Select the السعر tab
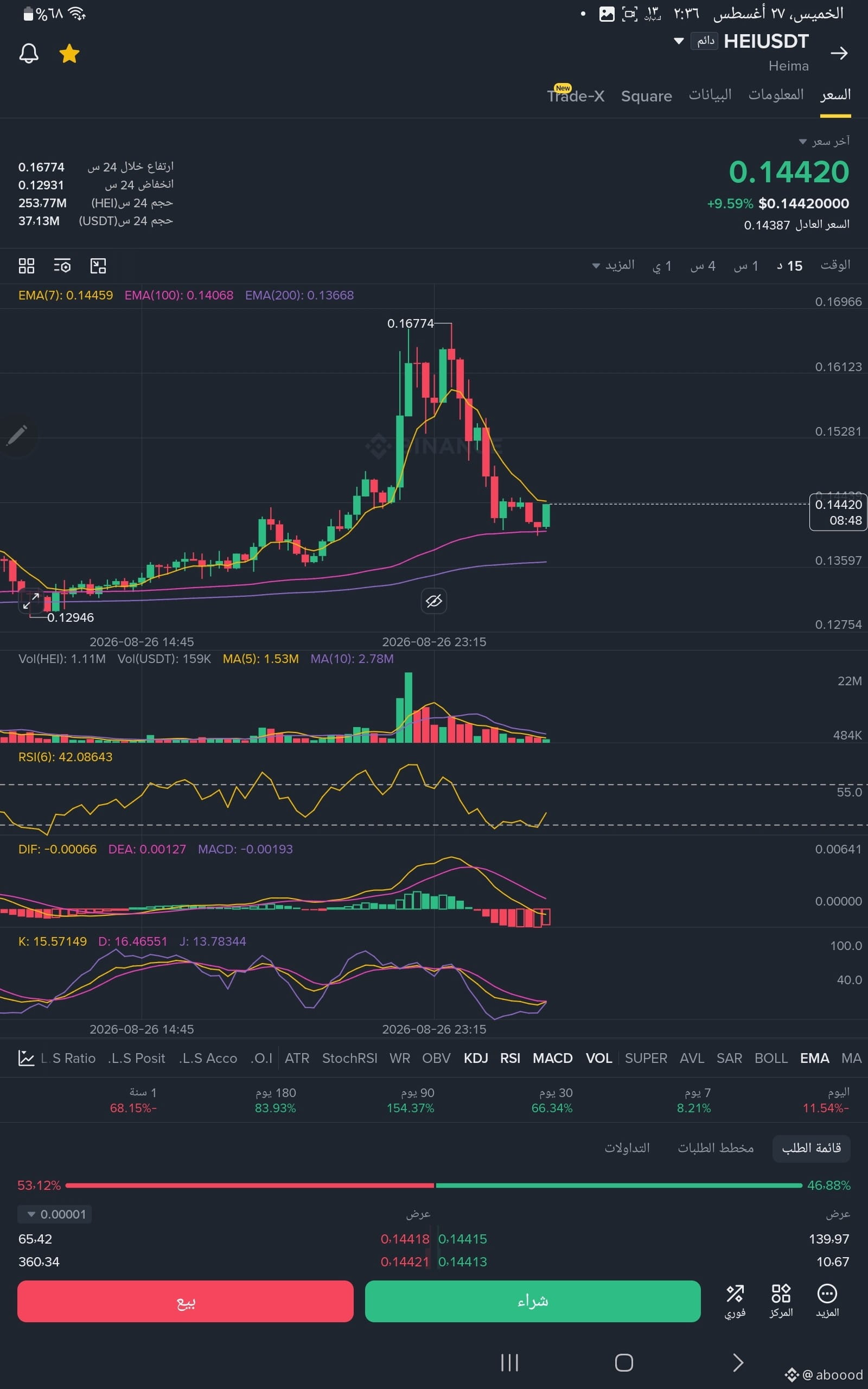Screen dimensions: 868x1389 (835, 95)
